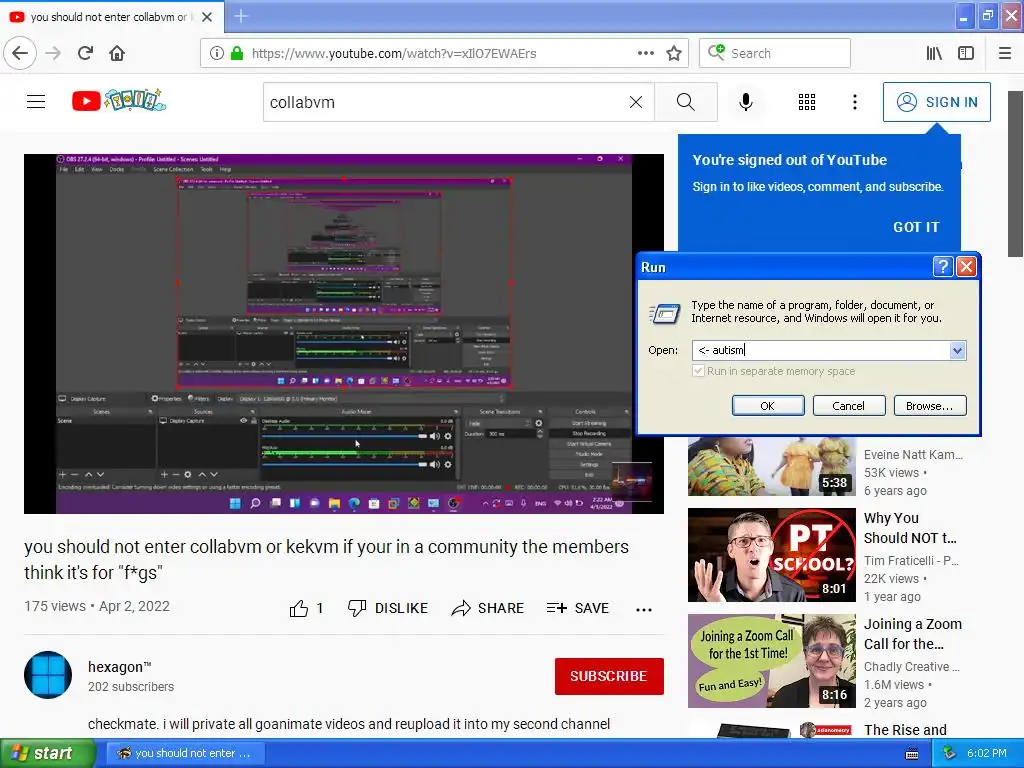This screenshot has width=1024, height=768.
Task: Expand the Open field dropdown in Run
Action: (x=957, y=351)
